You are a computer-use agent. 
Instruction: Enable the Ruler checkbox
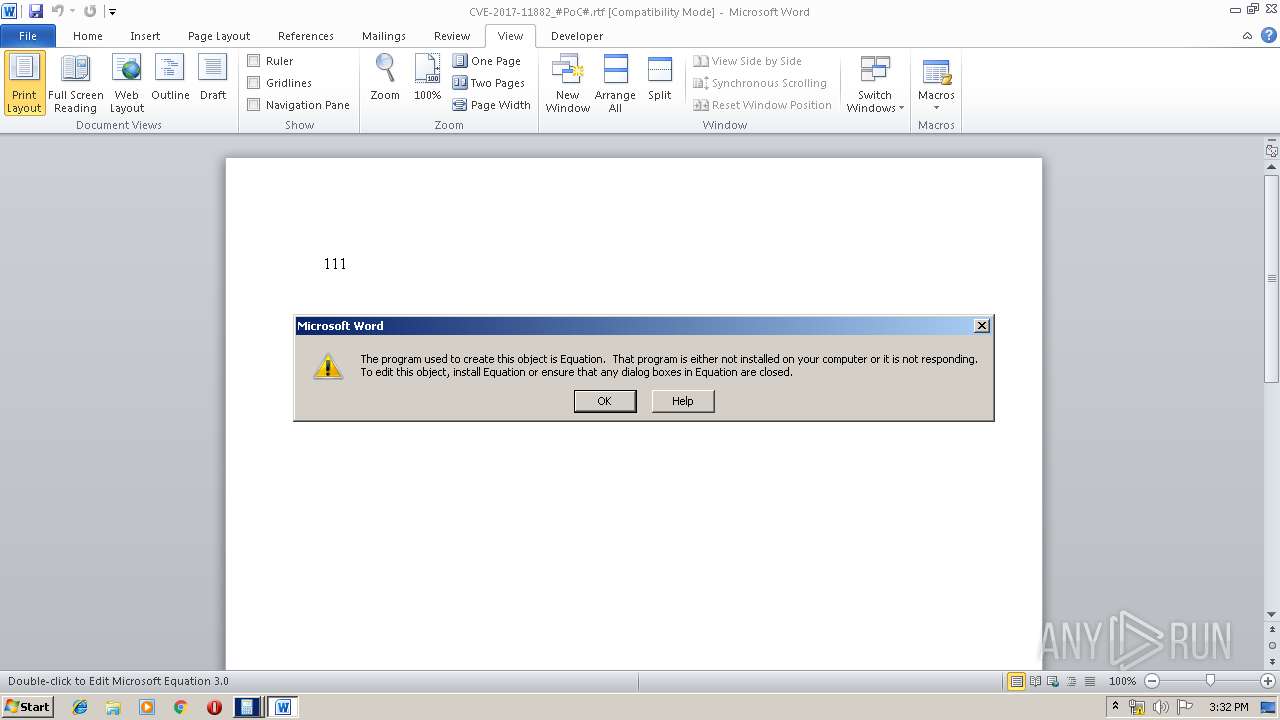(254, 61)
